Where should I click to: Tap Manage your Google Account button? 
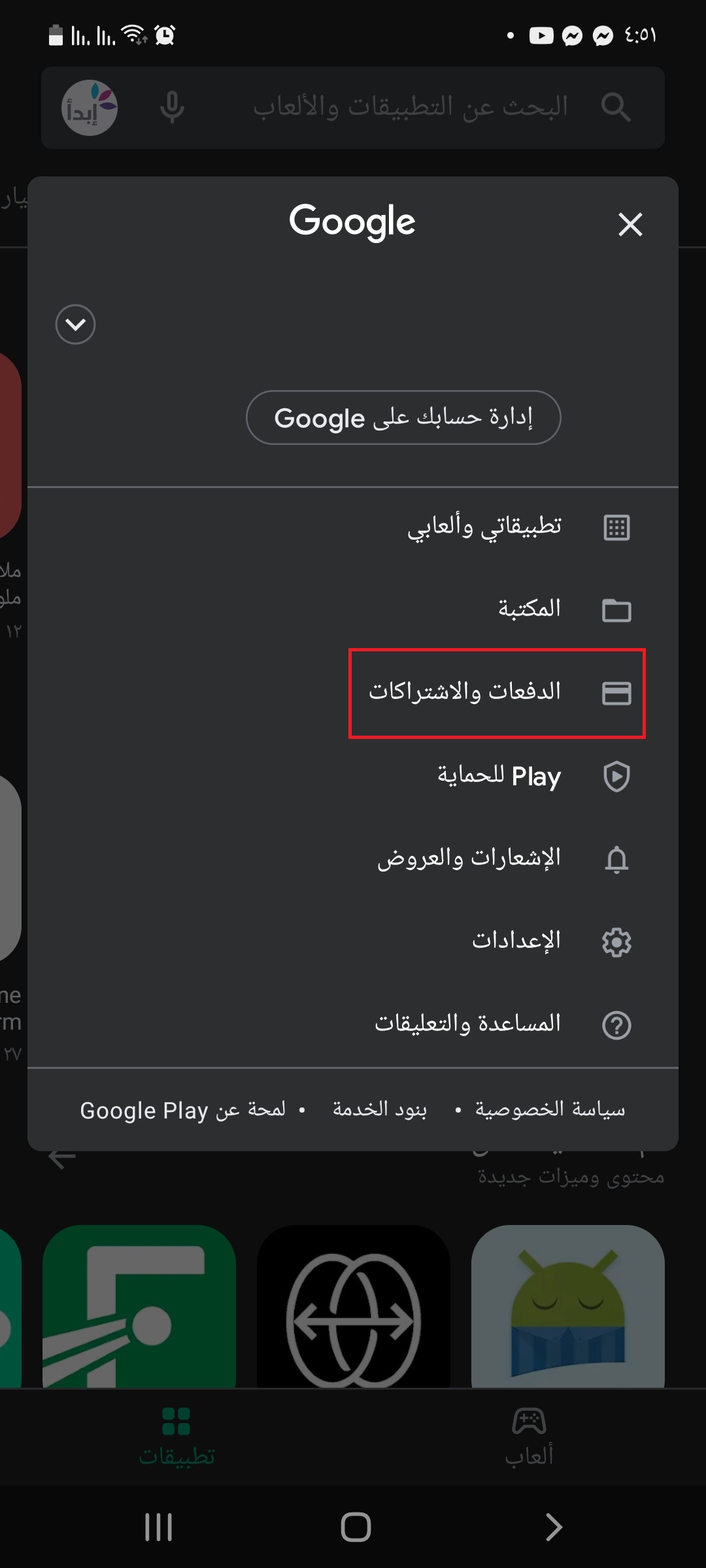[x=403, y=417]
